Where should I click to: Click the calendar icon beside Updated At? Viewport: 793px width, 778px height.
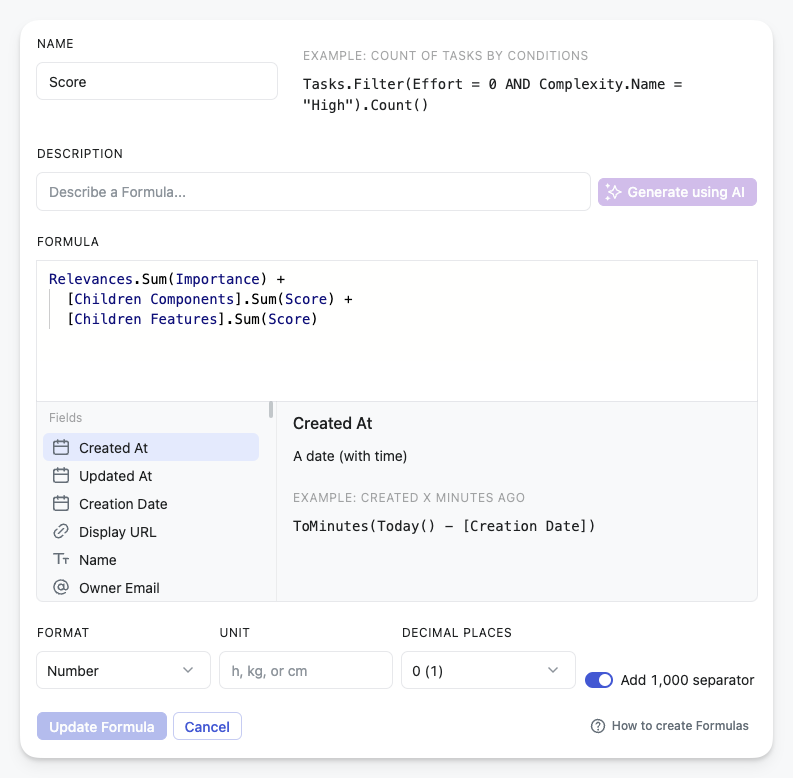[61, 476]
